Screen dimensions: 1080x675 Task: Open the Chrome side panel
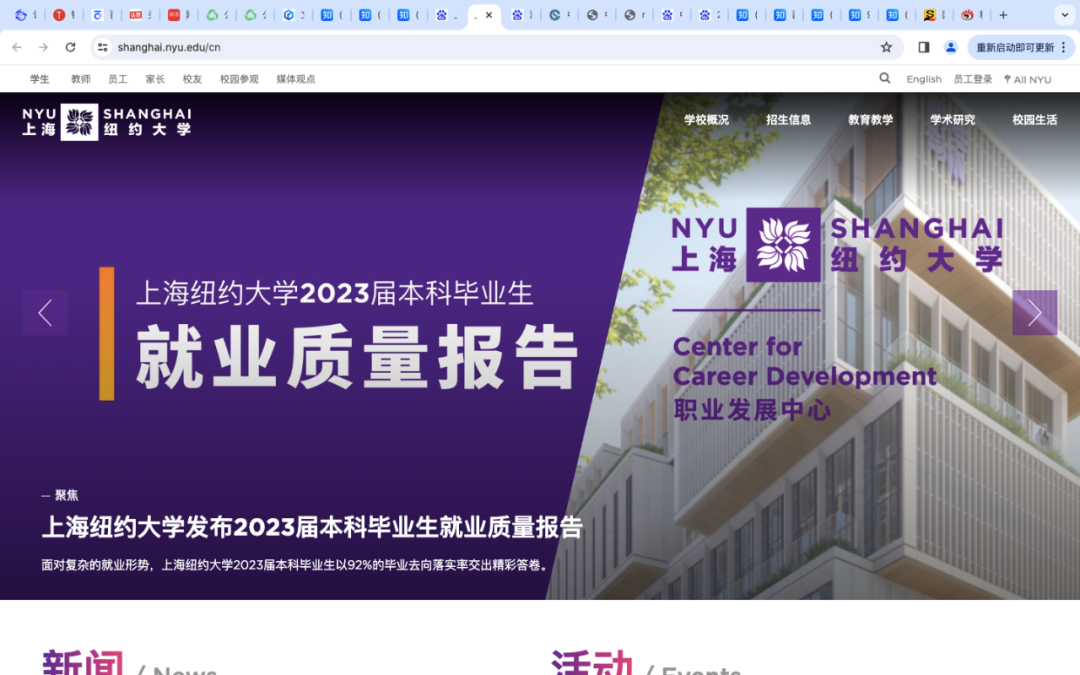click(x=924, y=47)
